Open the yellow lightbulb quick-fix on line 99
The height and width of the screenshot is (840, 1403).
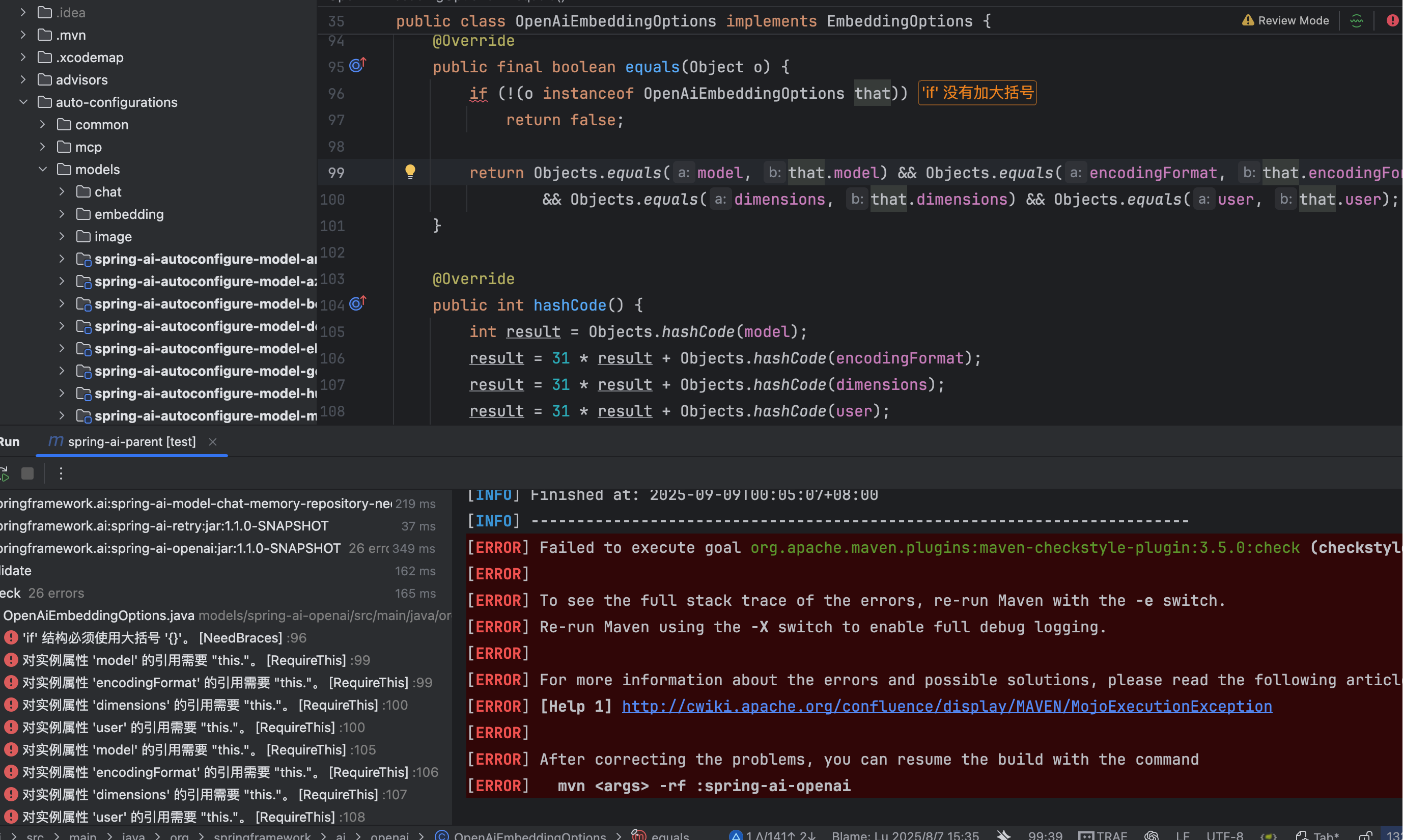410,172
